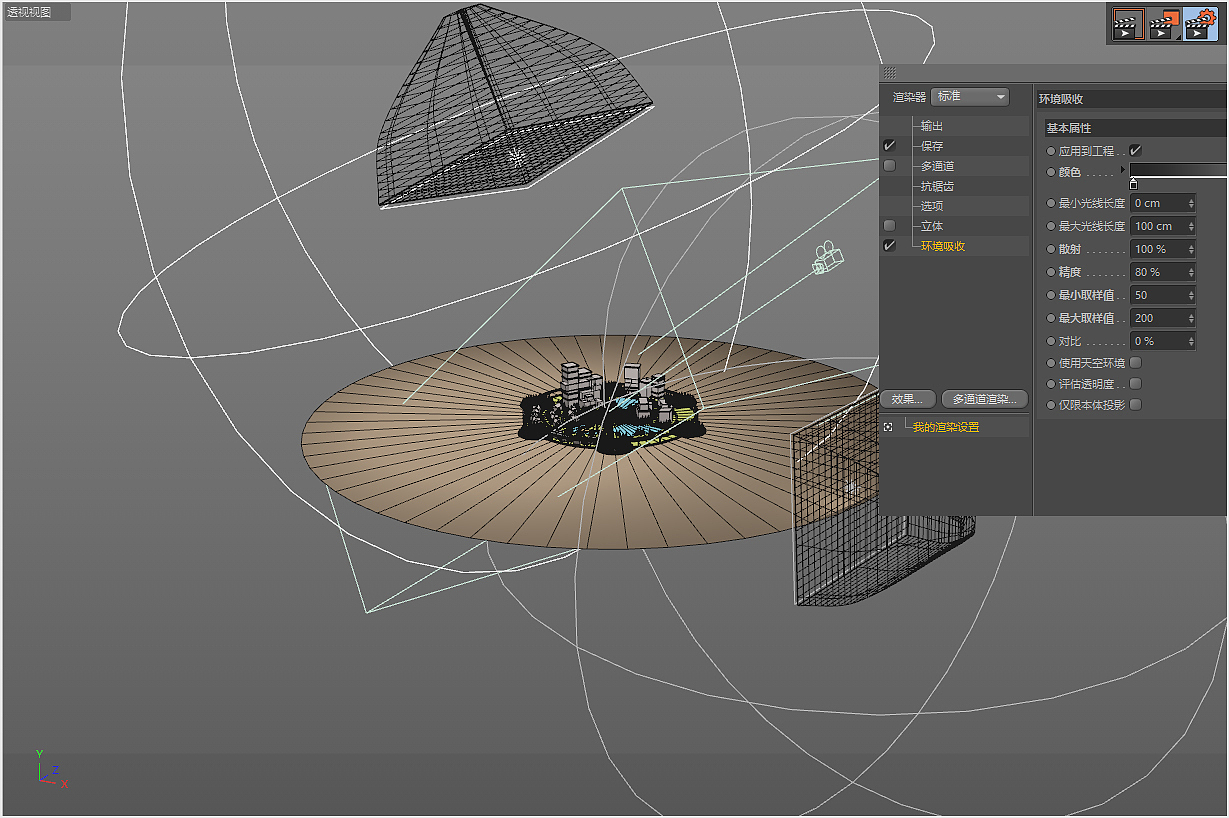The width and height of the screenshot is (1229, 818).
Task: Select the 环境吸收 settings page
Action: point(943,246)
